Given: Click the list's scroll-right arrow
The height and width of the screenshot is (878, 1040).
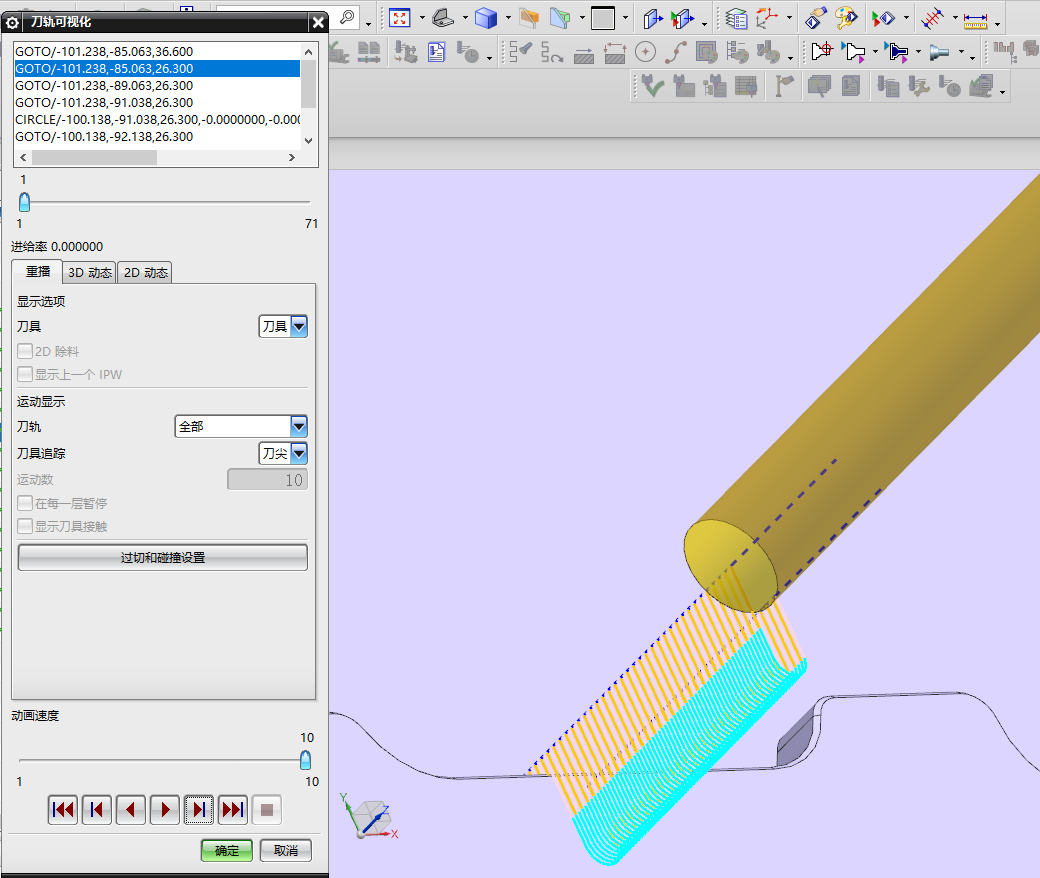Looking at the screenshot, I should tap(291, 157).
